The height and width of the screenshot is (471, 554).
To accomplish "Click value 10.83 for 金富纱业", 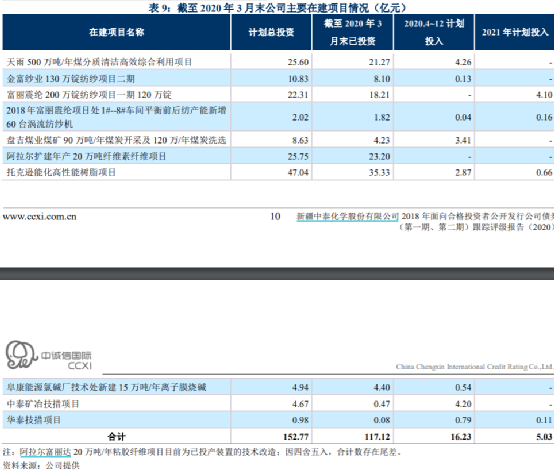I will (298, 79).
